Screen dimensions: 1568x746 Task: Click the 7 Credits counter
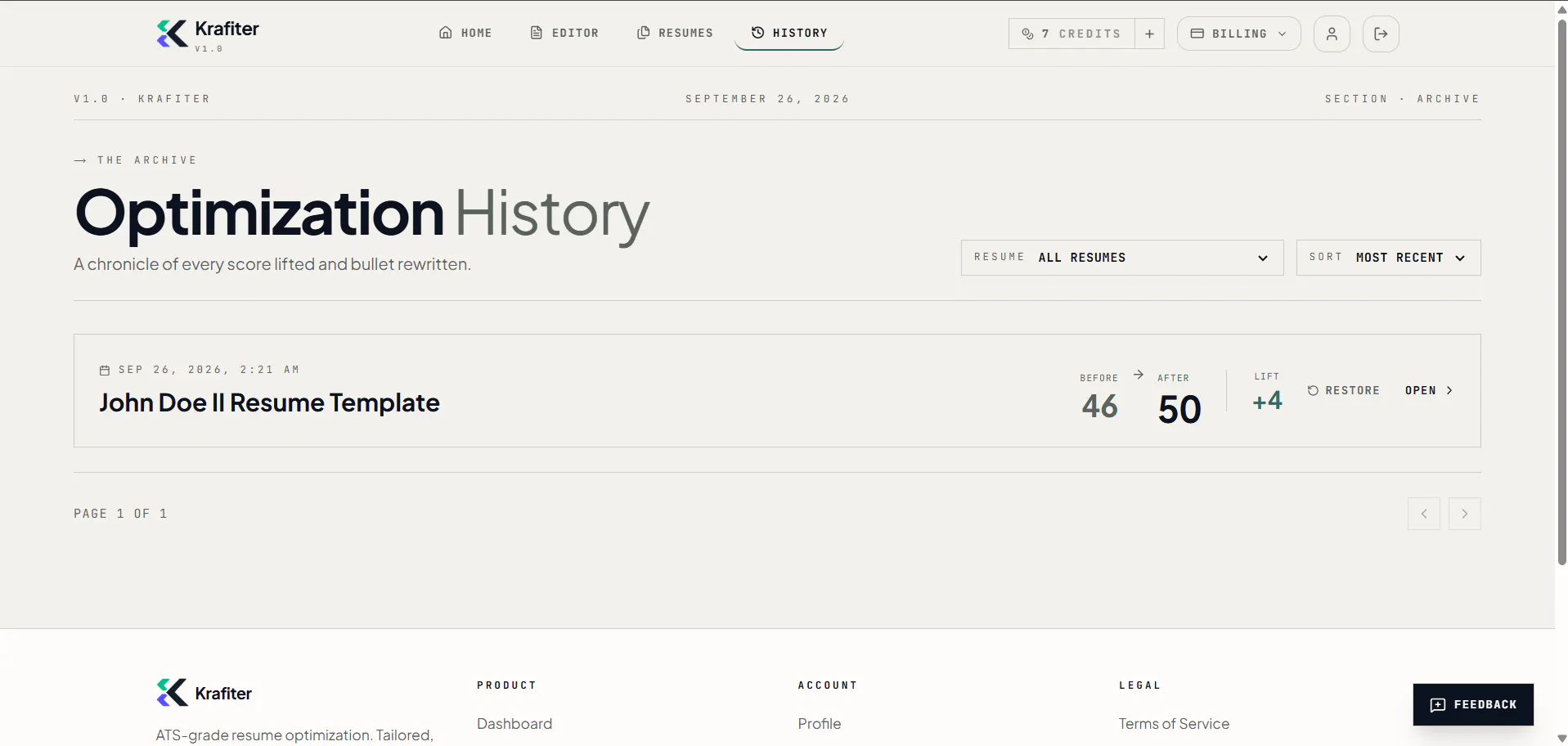[1072, 34]
